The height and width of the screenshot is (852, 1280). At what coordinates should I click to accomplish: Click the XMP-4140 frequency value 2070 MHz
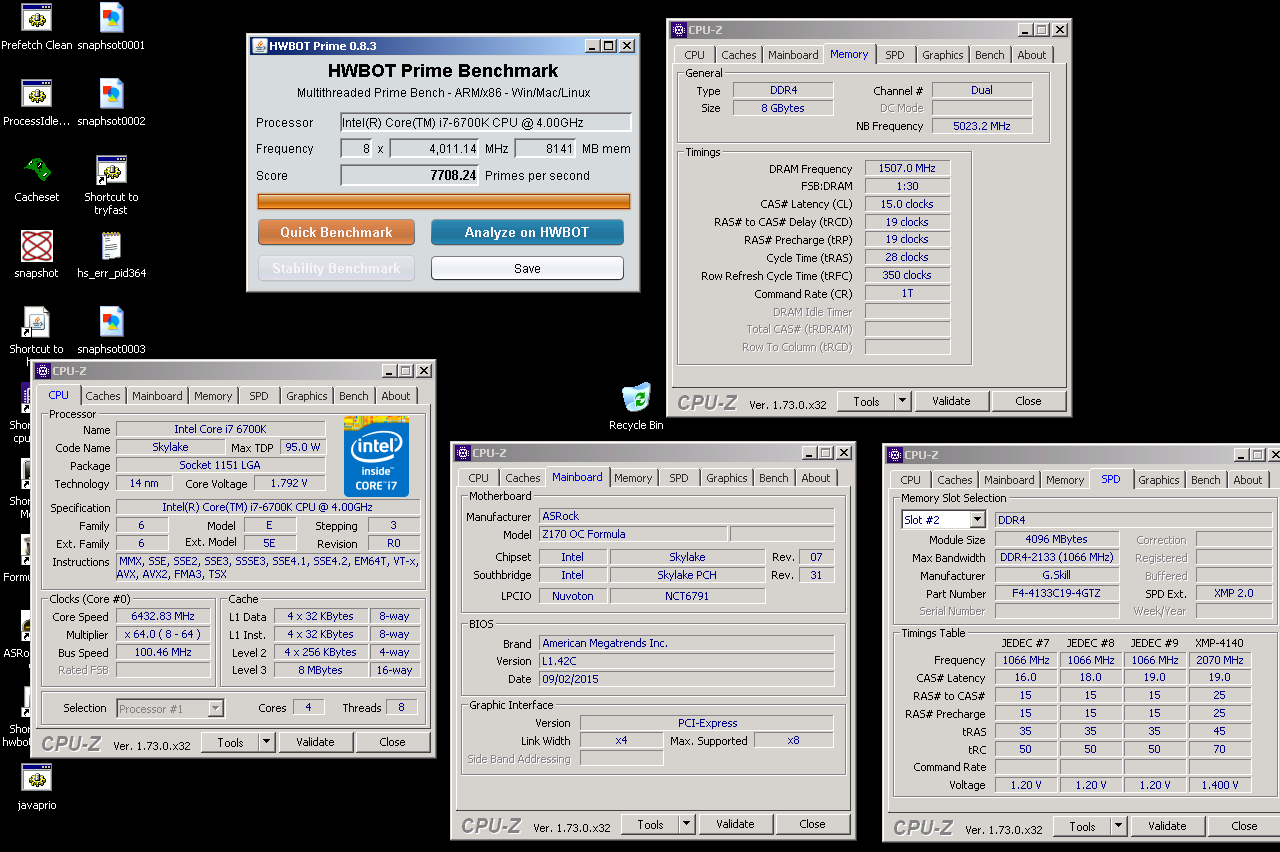1219,660
